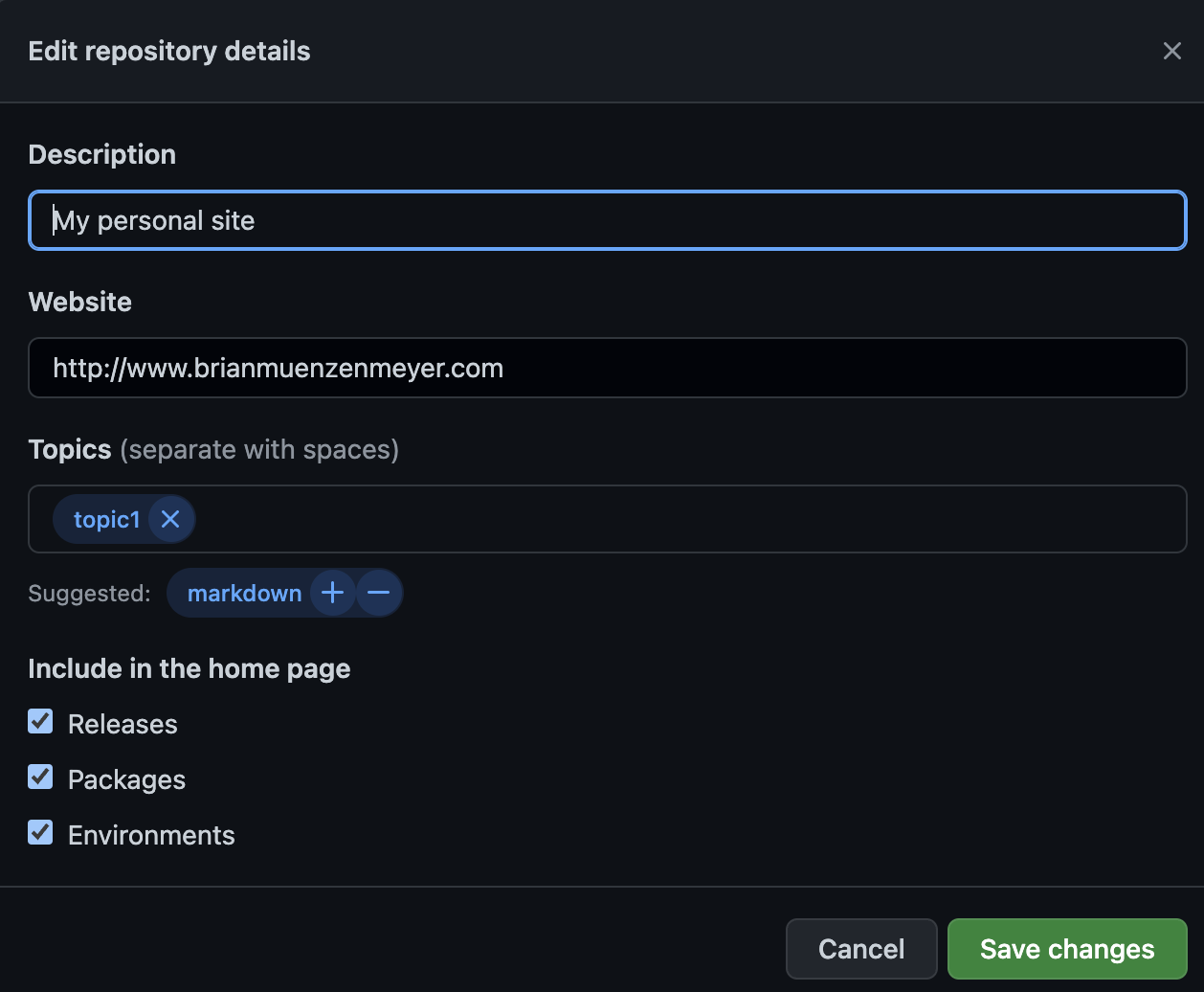Toggle the Environments checkbox off
The width and height of the screenshot is (1204, 992).
[39, 832]
